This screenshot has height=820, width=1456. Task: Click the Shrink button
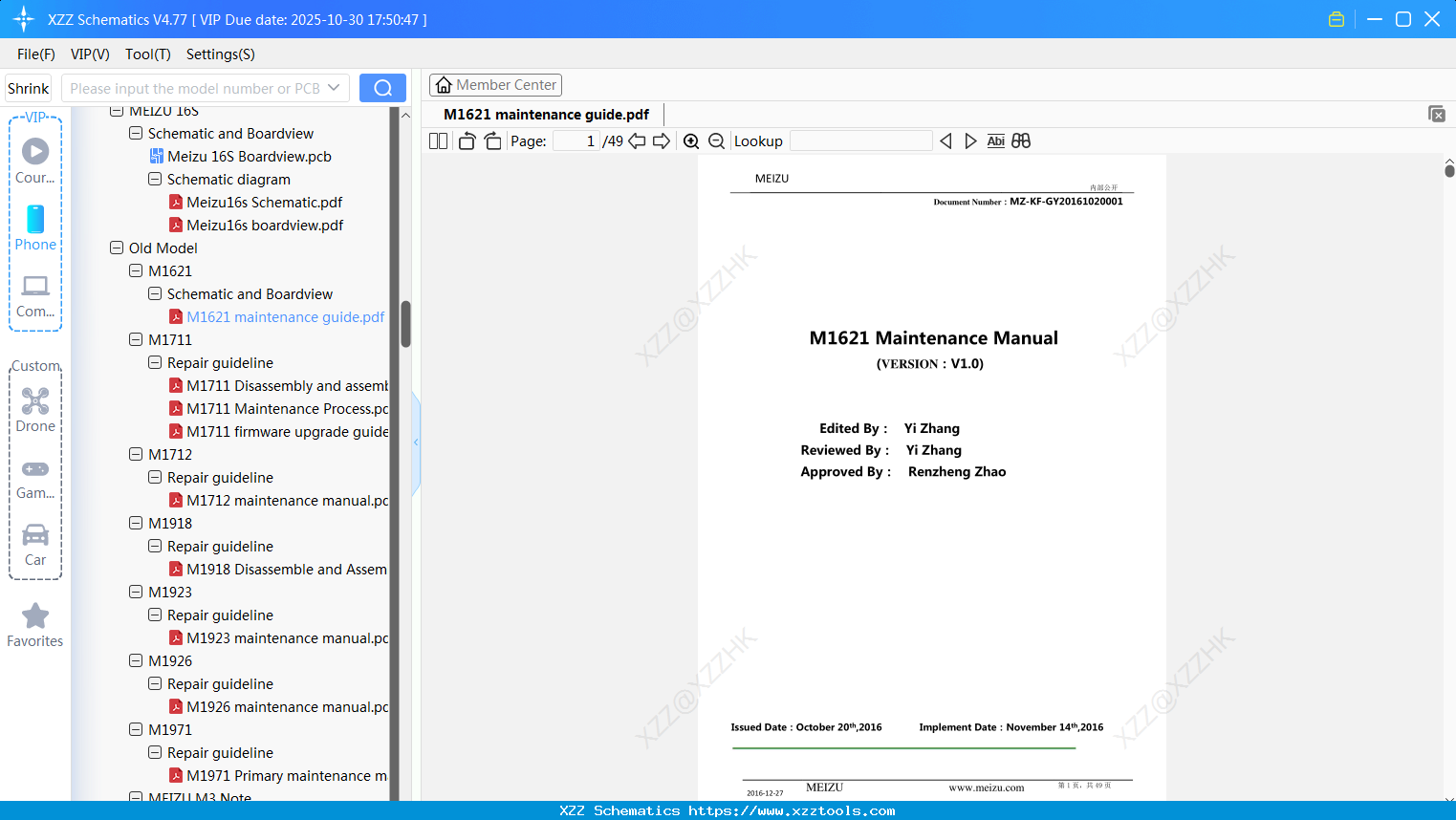28,88
